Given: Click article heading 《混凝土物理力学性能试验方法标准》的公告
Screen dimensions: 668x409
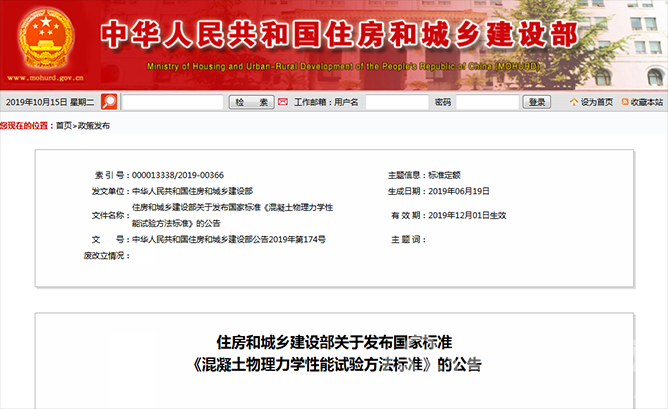Looking at the screenshot, I should tap(337, 365).
